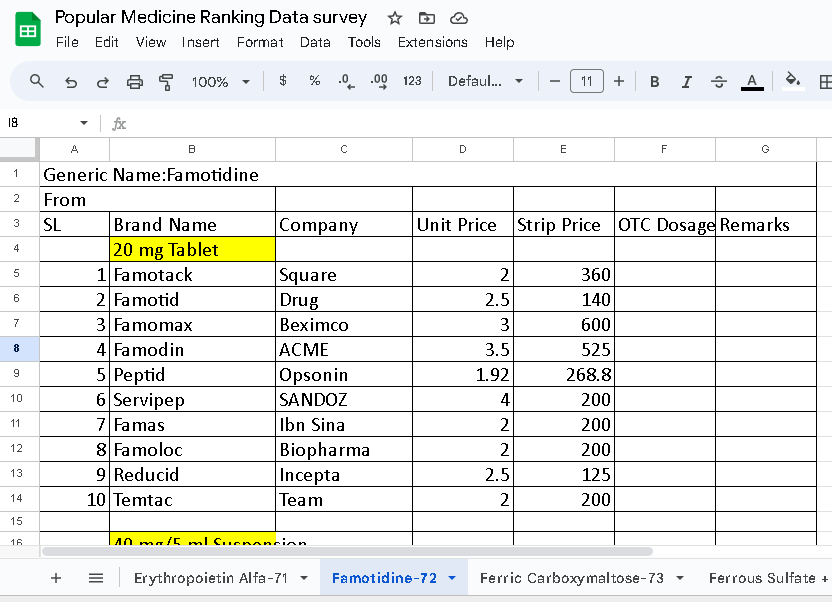
Task: Click the formula bar input
Action: (478, 124)
